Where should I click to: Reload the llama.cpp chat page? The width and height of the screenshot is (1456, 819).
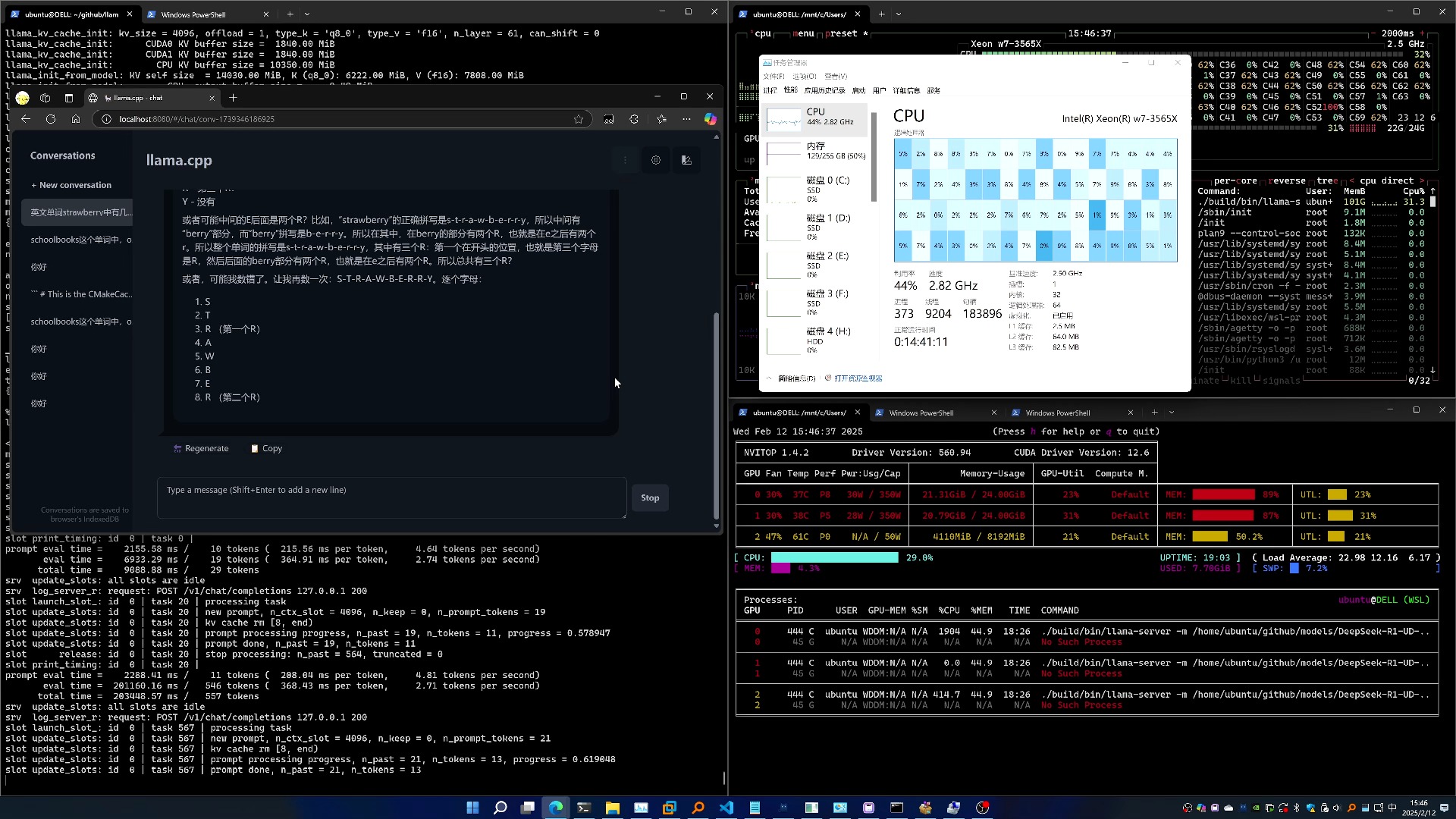coord(51,119)
